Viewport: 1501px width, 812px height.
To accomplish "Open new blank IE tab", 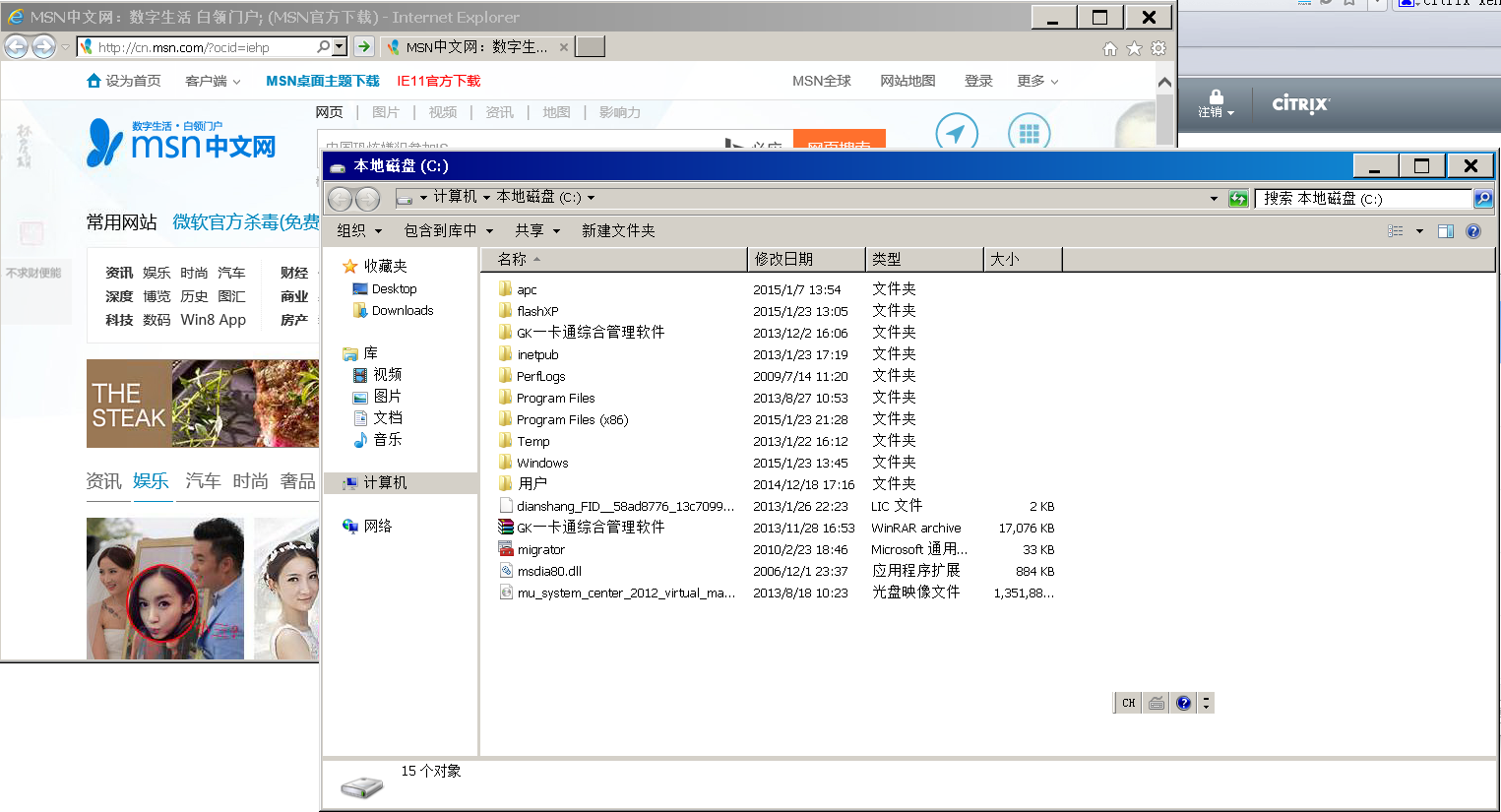I will click(x=590, y=46).
